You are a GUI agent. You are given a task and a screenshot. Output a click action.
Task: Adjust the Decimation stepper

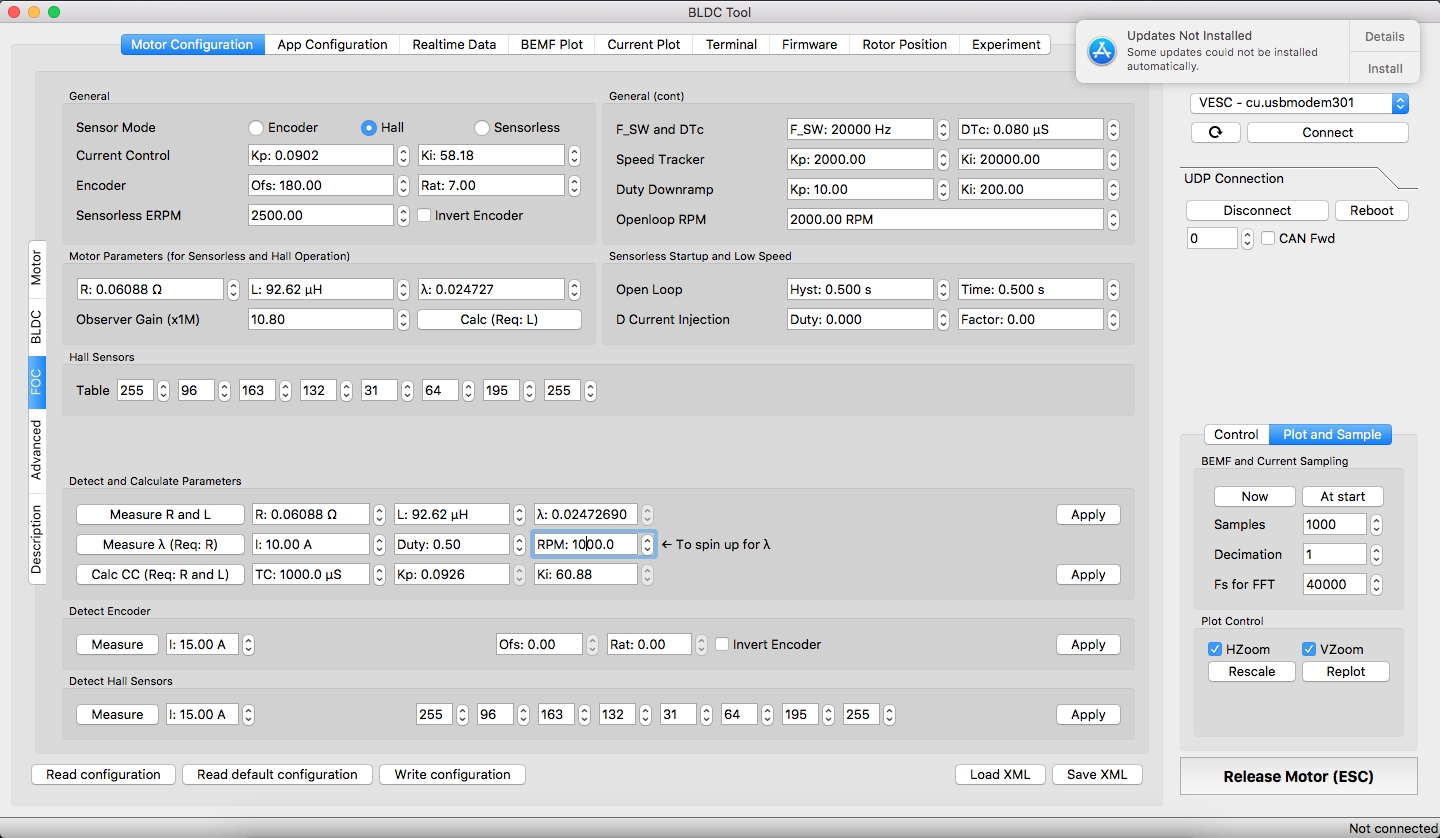1376,555
